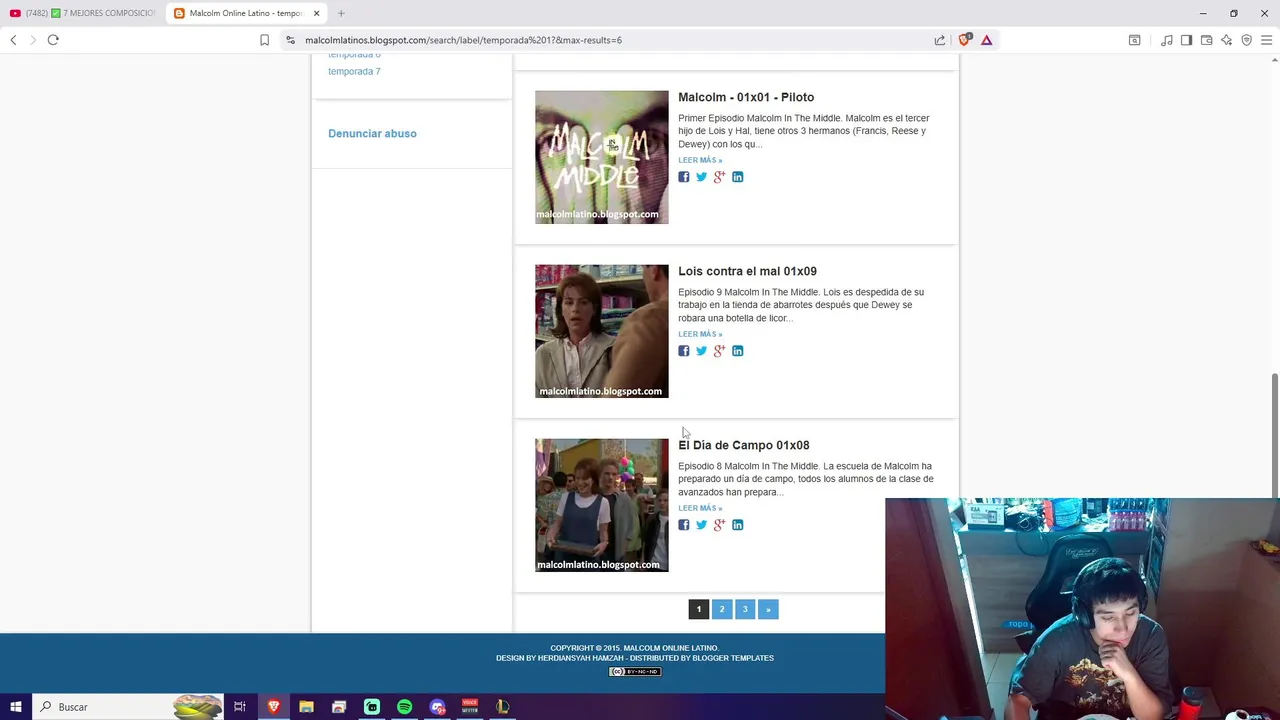1280x720 pixels.
Task: Toggle the browser sidebar panel icon
Action: point(1186,40)
